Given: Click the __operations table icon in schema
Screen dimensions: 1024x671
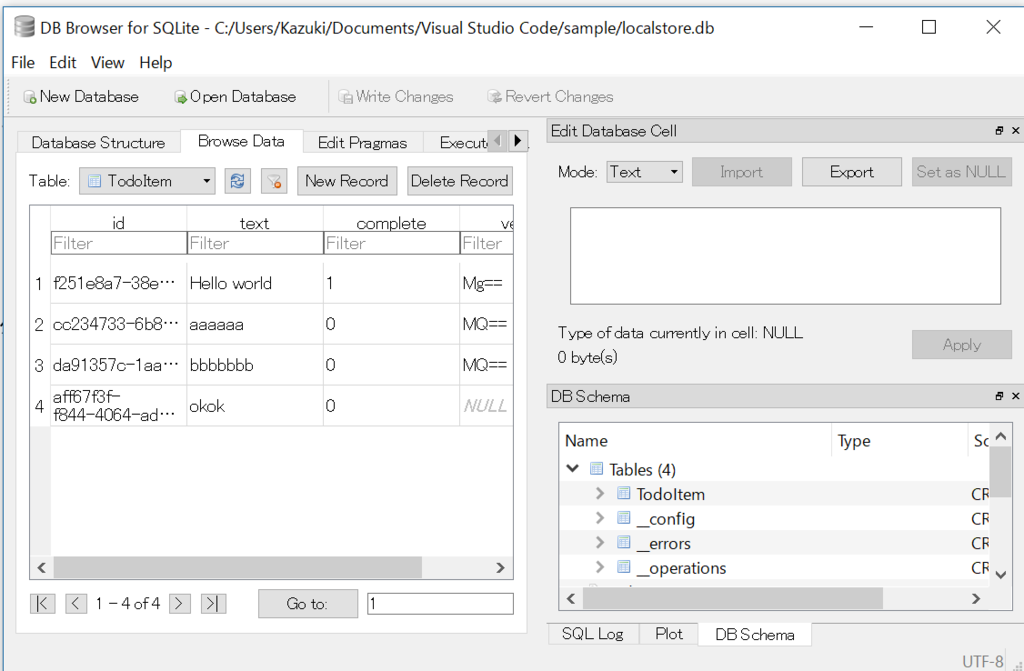Looking at the screenshot, I should click(624, 567).
